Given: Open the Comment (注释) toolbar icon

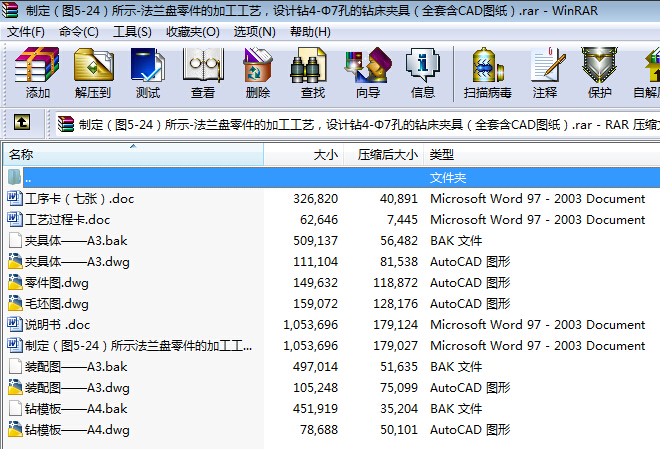Looking at the screenshot, I should [x=547, y=65].
